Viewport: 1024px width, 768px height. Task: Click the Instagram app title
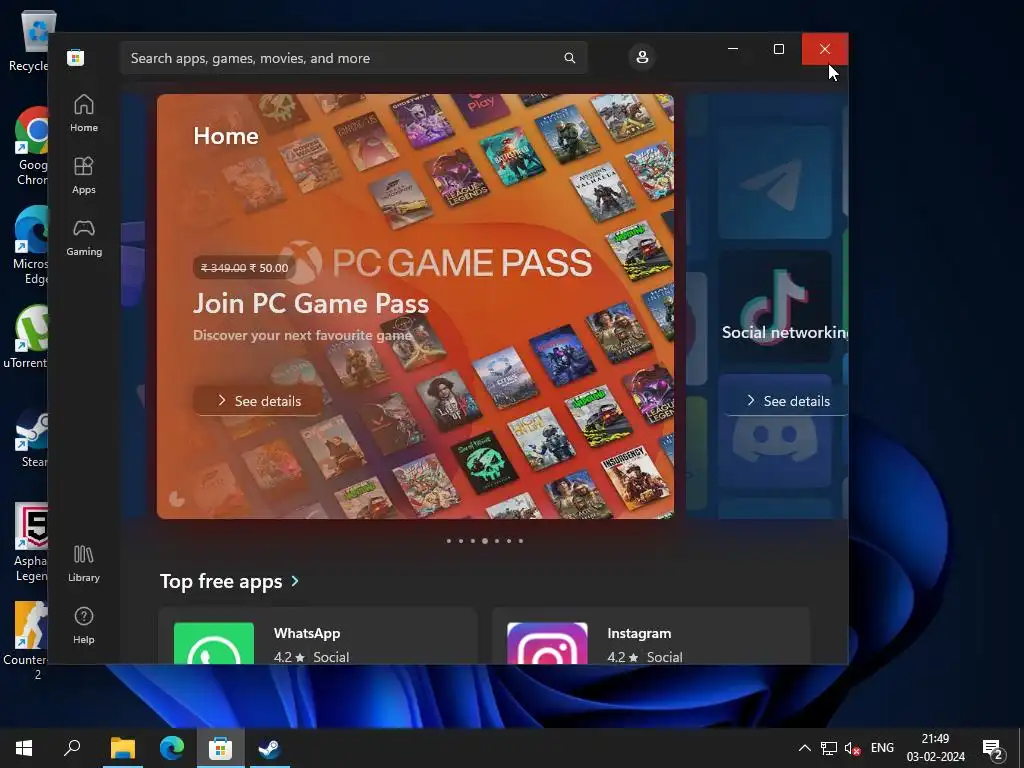(x=639, y=633)
